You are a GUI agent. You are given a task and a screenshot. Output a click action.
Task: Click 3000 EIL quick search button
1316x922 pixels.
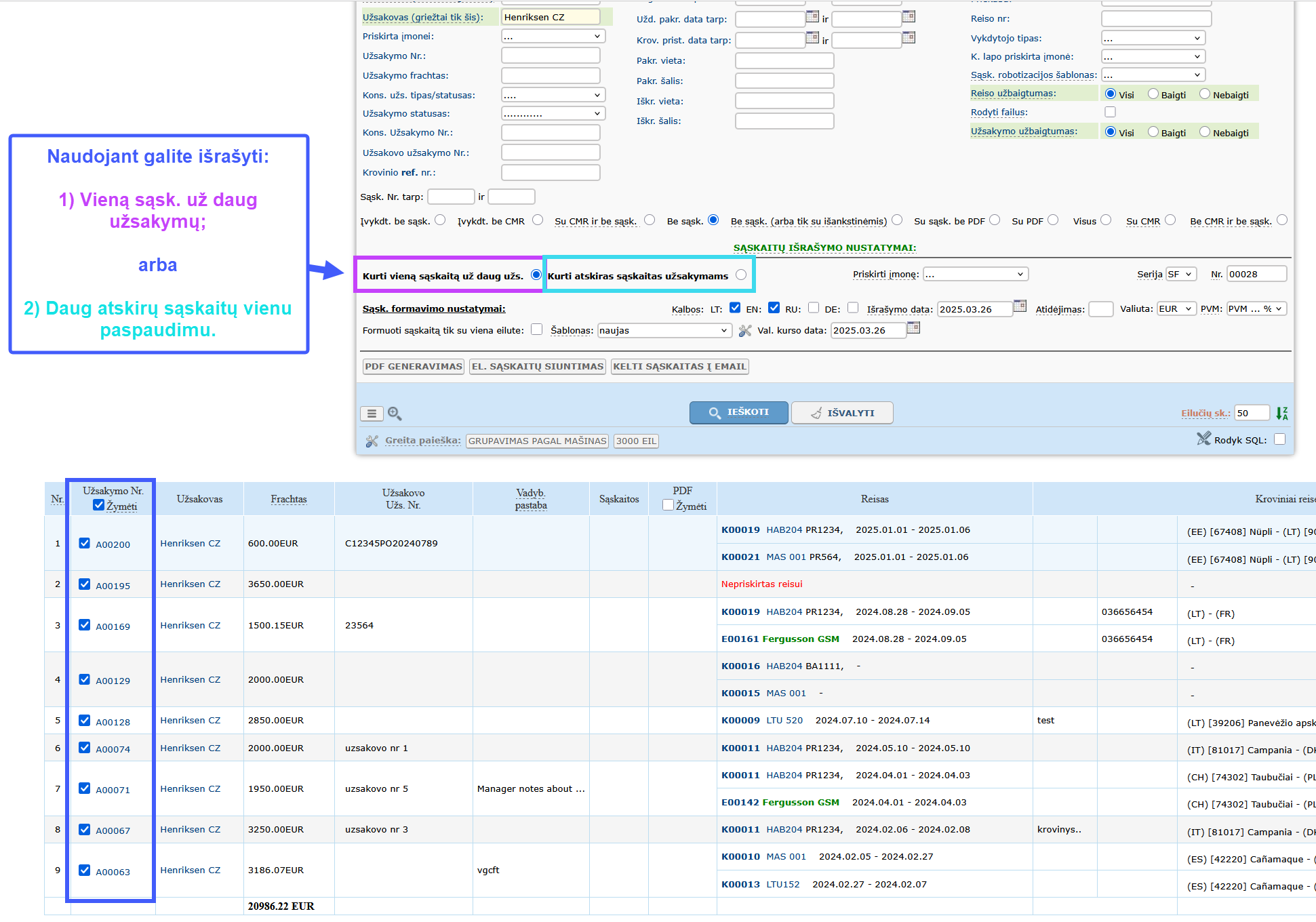click(x=636, y=441)
